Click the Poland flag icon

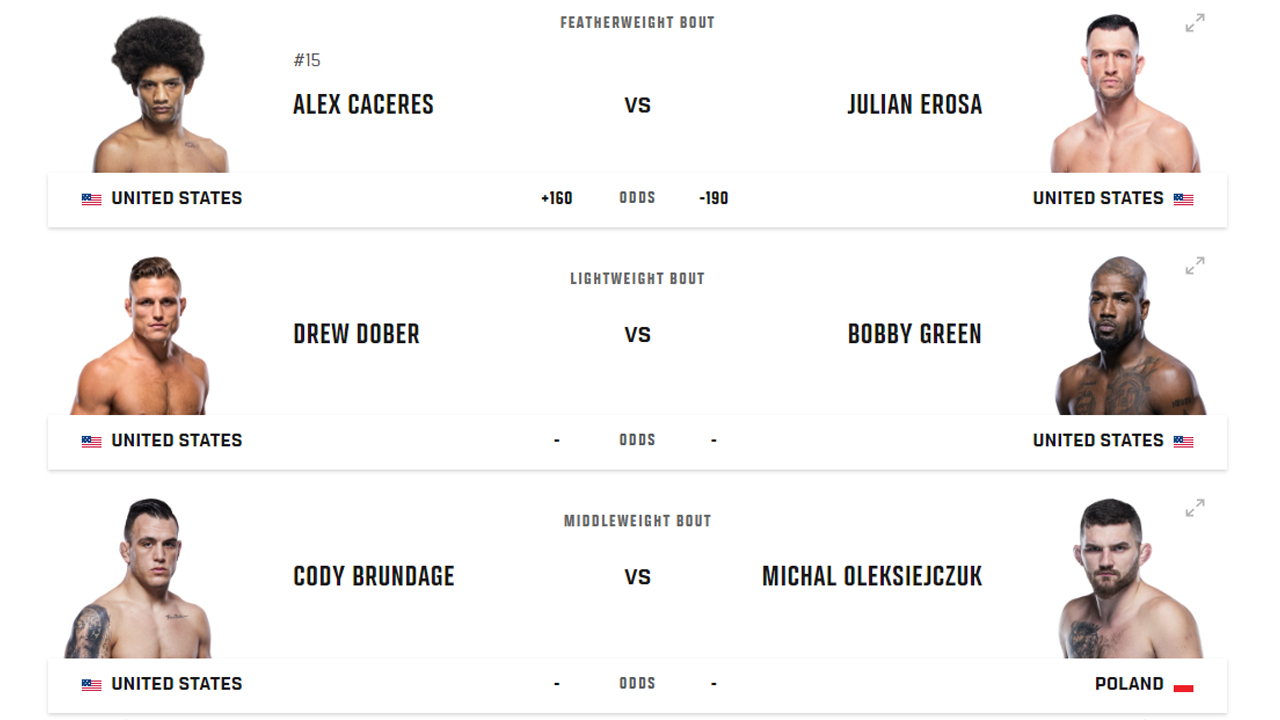[1183, 685]
